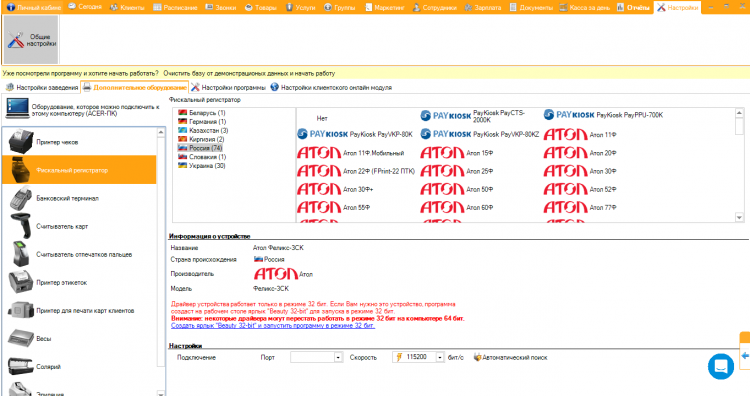Select Атол 77Ф registrar
The height and width of the screenshot is (396, 750).
(x=580, y=208)
